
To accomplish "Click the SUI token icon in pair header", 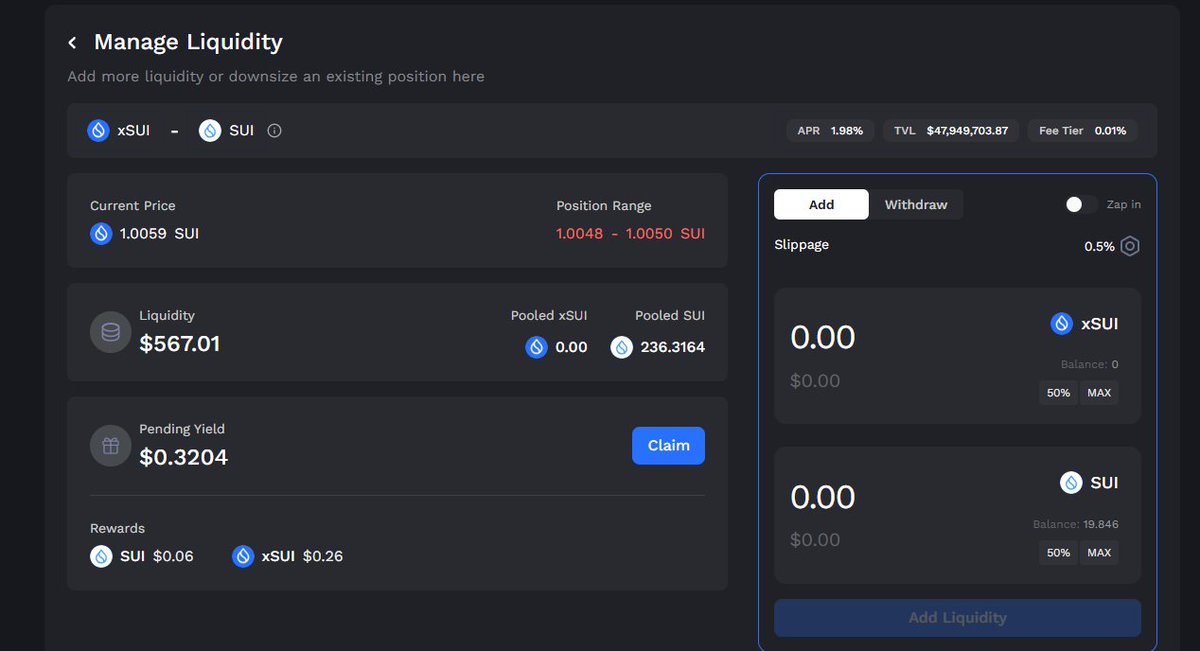I will point(210,130).
